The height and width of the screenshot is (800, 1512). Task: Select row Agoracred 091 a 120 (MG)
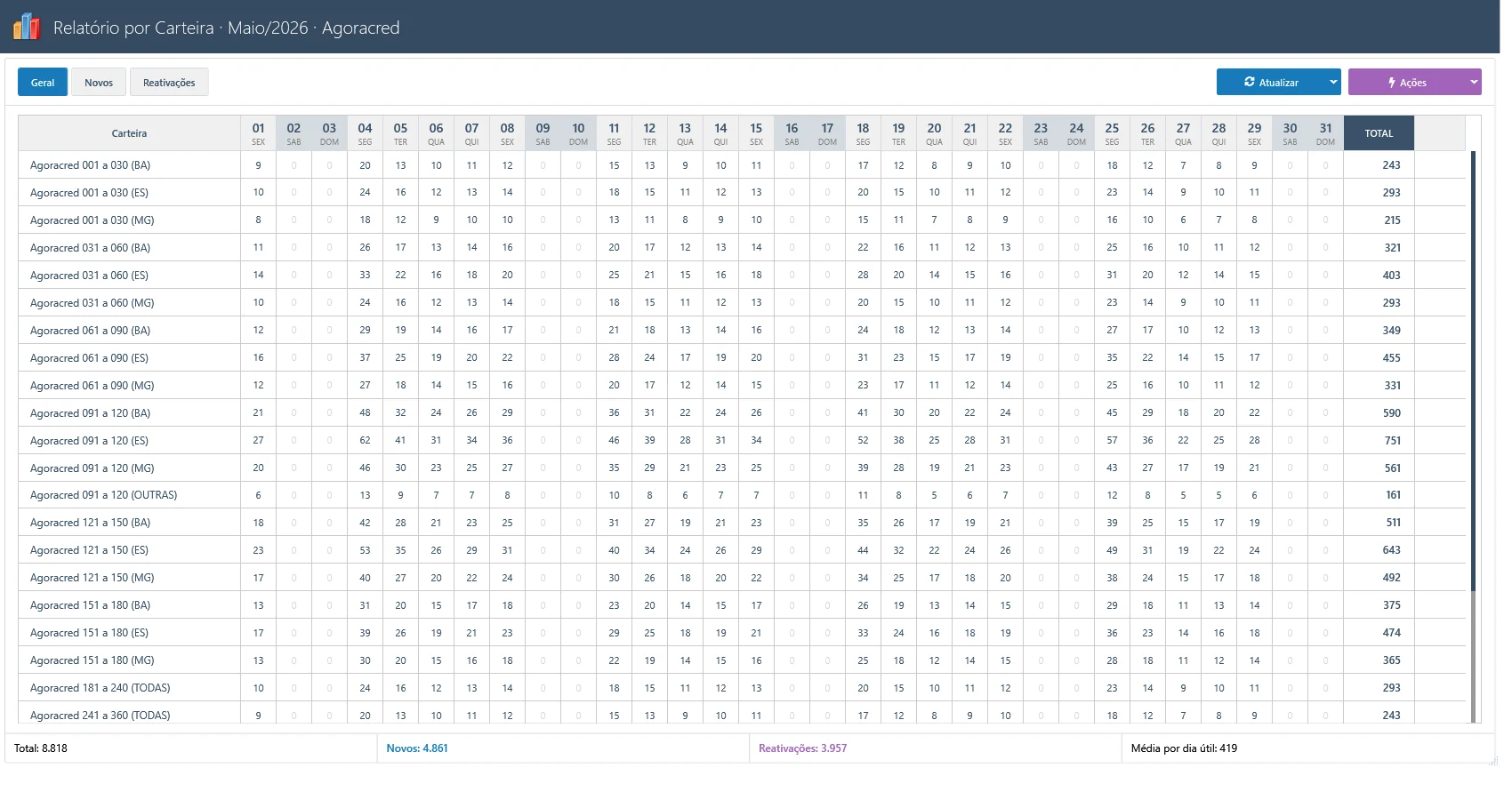pyautogui.click(x=742, y=468)
